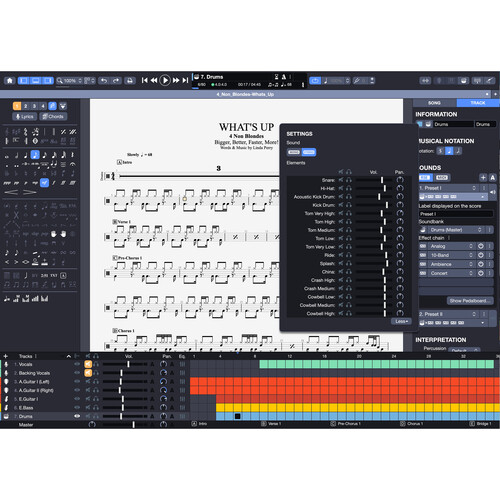
Task: Toggle mute on the Vocals track
Action: coord(88,364)
